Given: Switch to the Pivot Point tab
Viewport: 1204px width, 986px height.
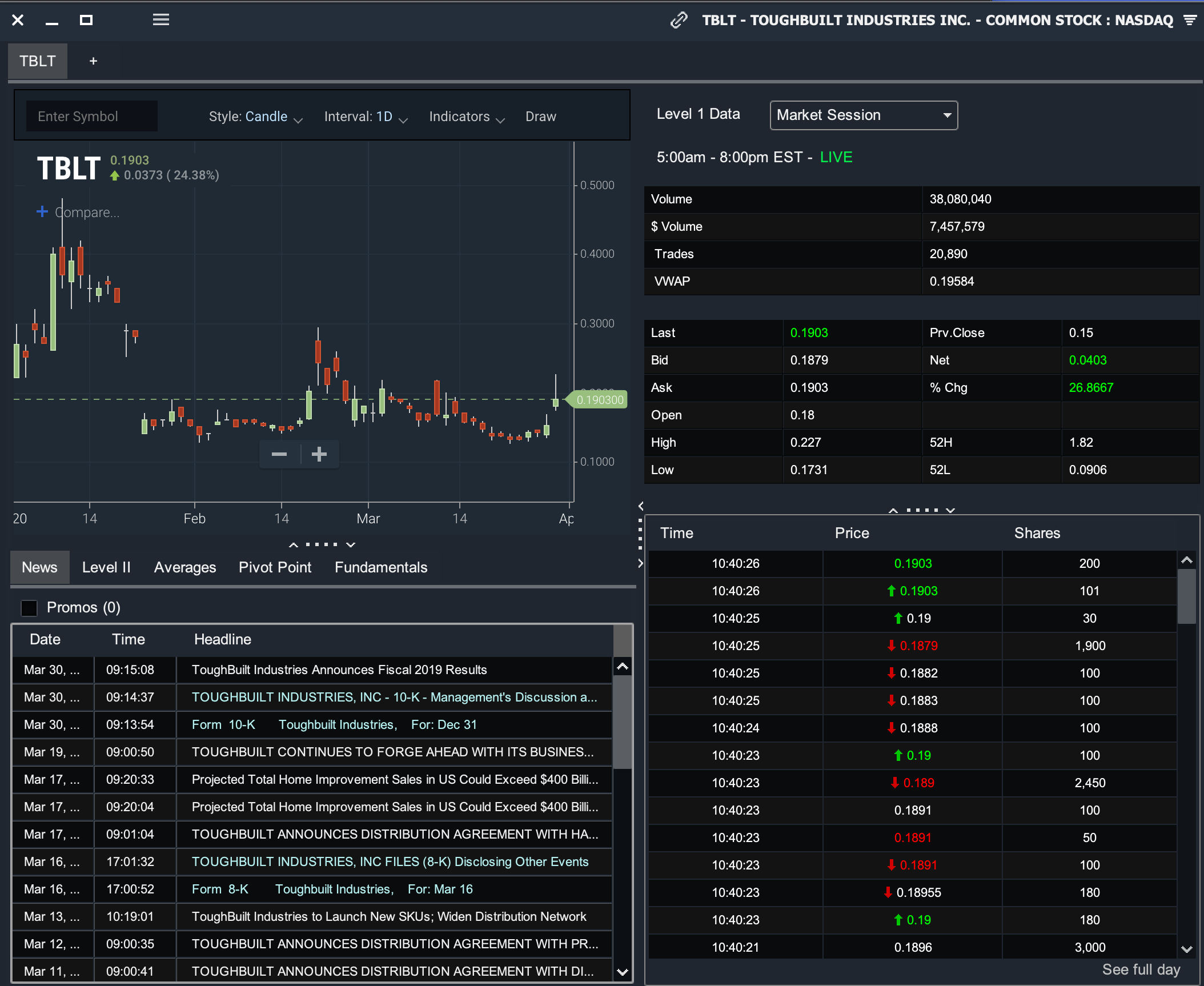Looking at the screenshot, I should 275,567.
